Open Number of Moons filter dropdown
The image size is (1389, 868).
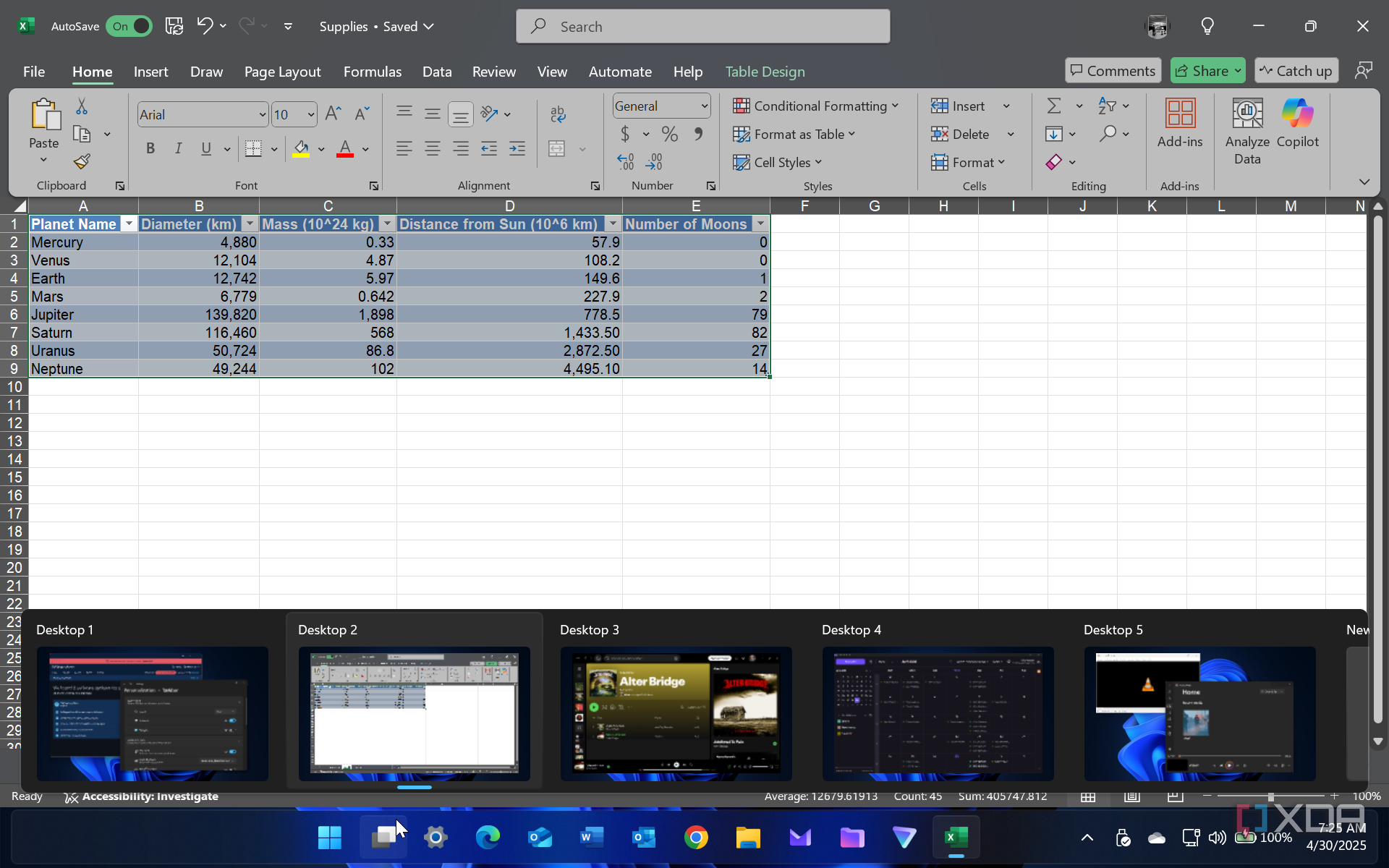[760, 224]
